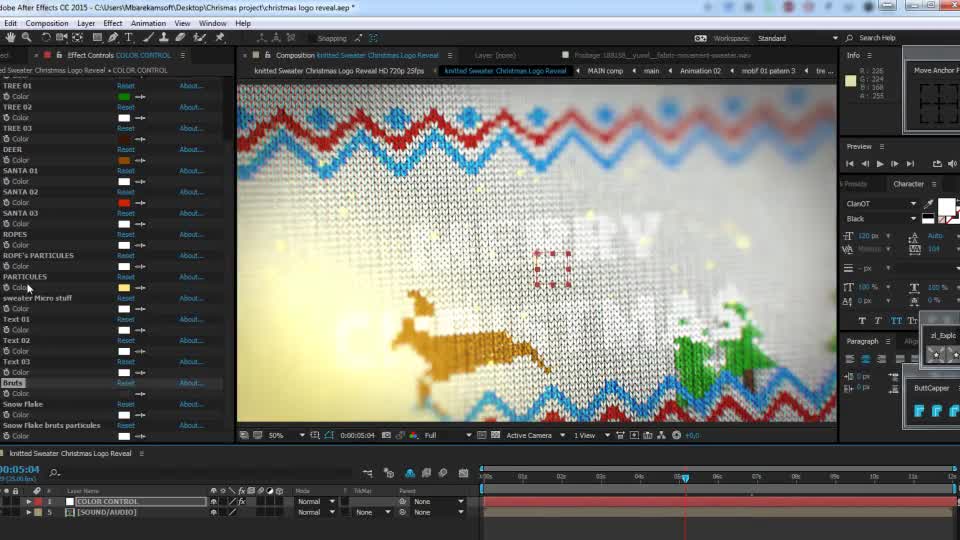Select the Horizontal Type tool
The image size is (960, 540).
129,37
